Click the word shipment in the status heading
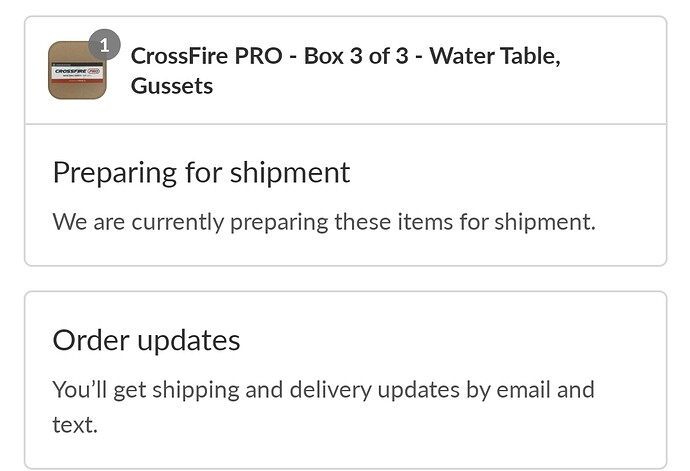Image resolution: width=690 pixels, height=471 pixels. coord(290,173)
